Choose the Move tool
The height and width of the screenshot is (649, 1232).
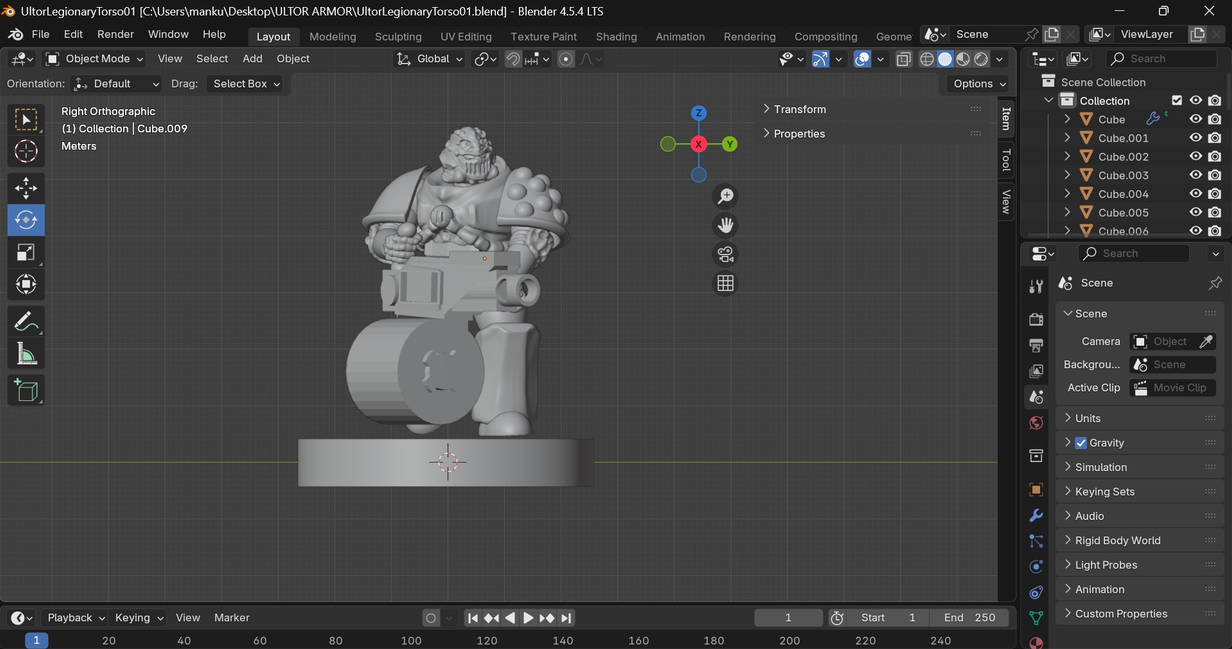point(26,188)
